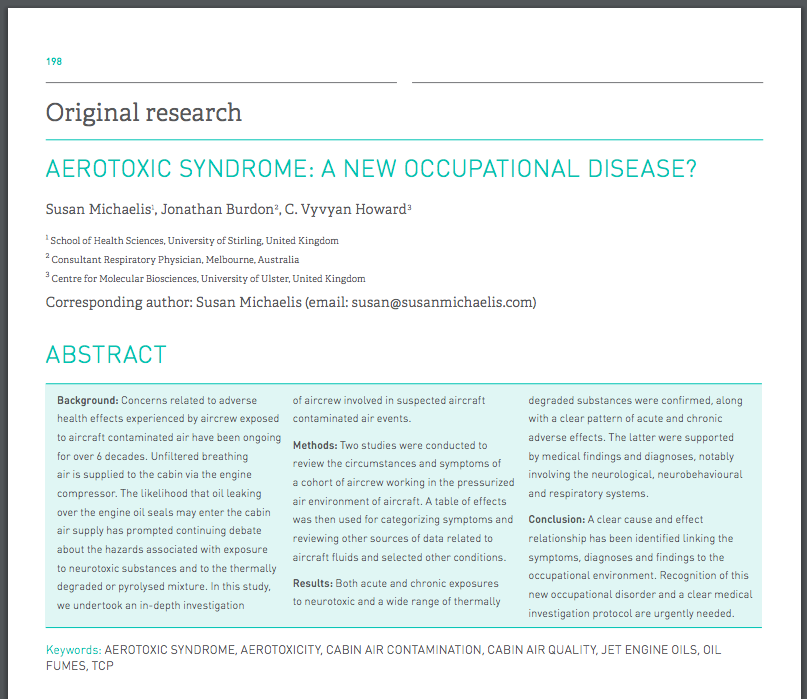
Task: Select the Consultant Respiratory Physician affiliation line
Action: point(175,260)
